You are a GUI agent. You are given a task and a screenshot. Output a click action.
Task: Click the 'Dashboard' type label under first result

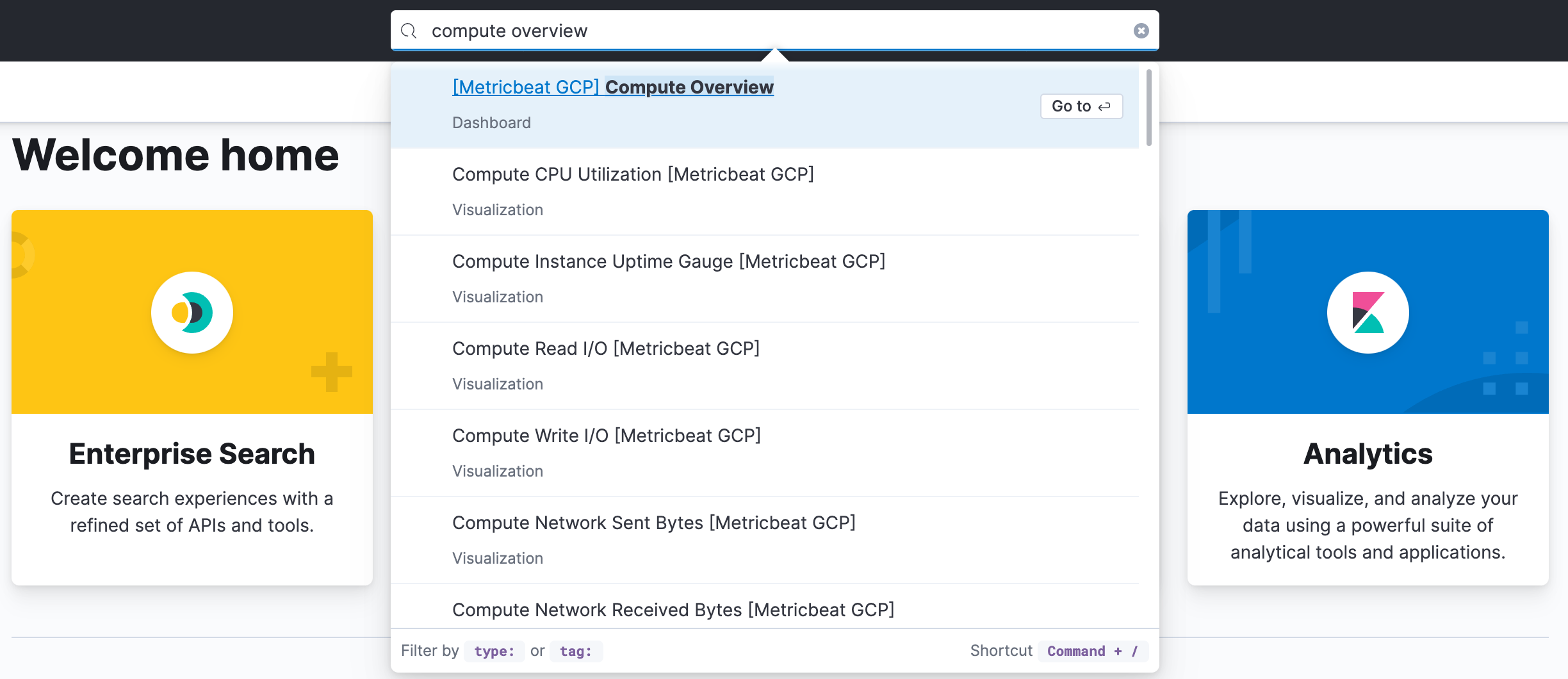(x=491, y=123)
